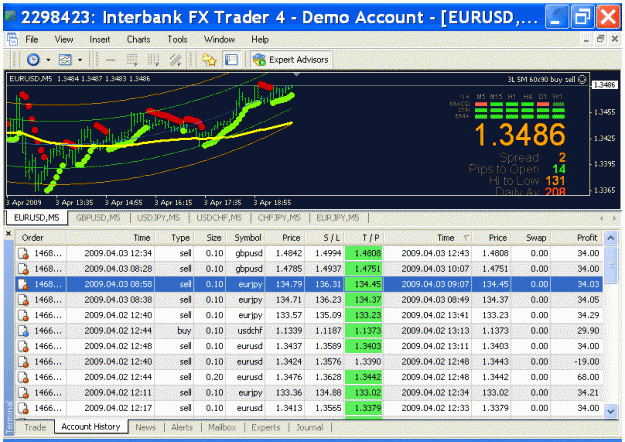Switch to the USDCHF,M5 chart tab

[219, 218]
